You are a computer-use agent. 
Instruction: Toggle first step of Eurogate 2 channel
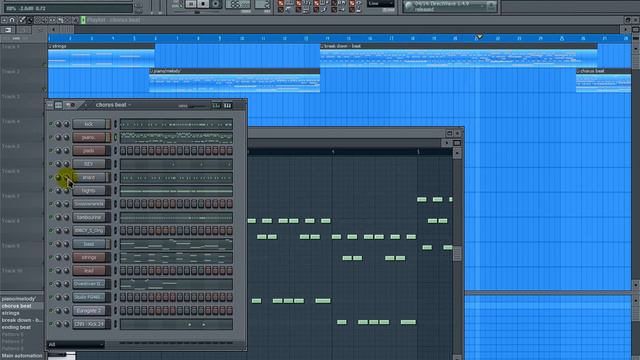123,311
